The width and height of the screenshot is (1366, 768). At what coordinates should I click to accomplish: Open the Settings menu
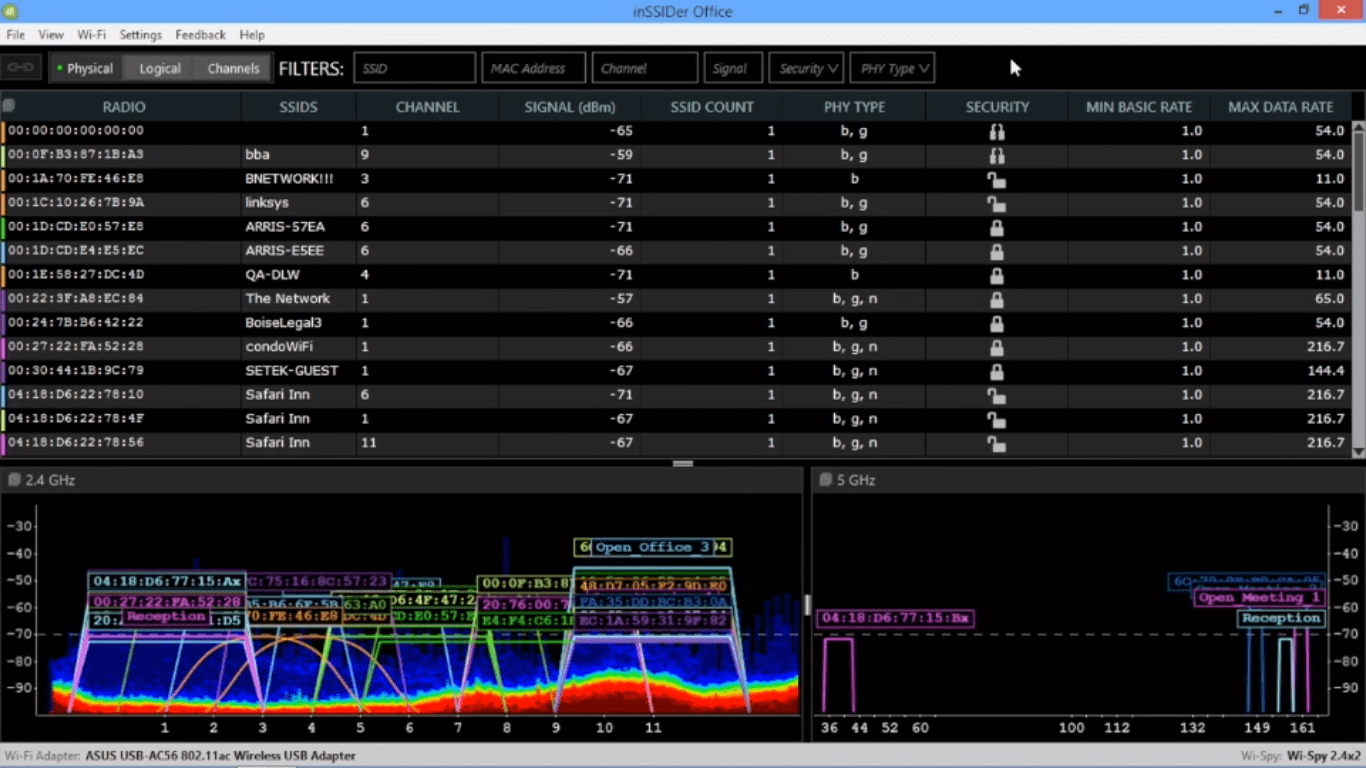[x=140, y=34]
